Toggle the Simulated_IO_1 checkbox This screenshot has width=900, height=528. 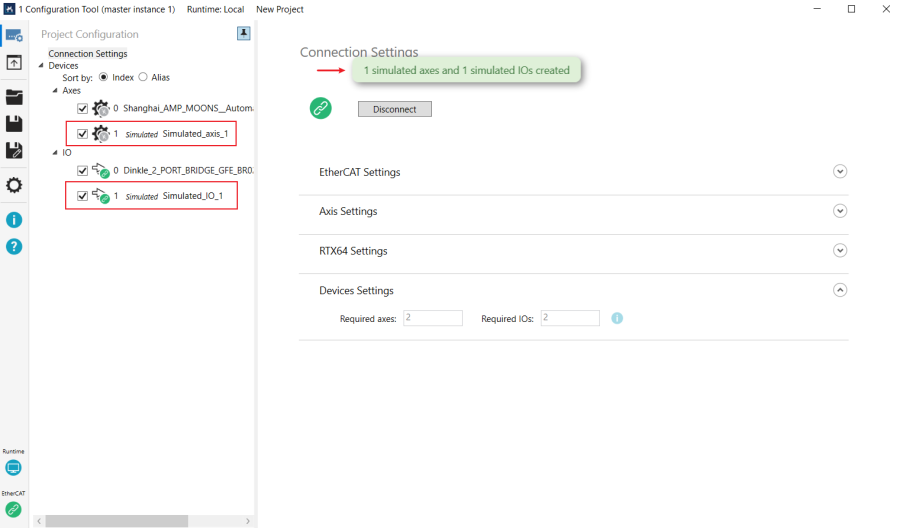[x=83, y=196]
